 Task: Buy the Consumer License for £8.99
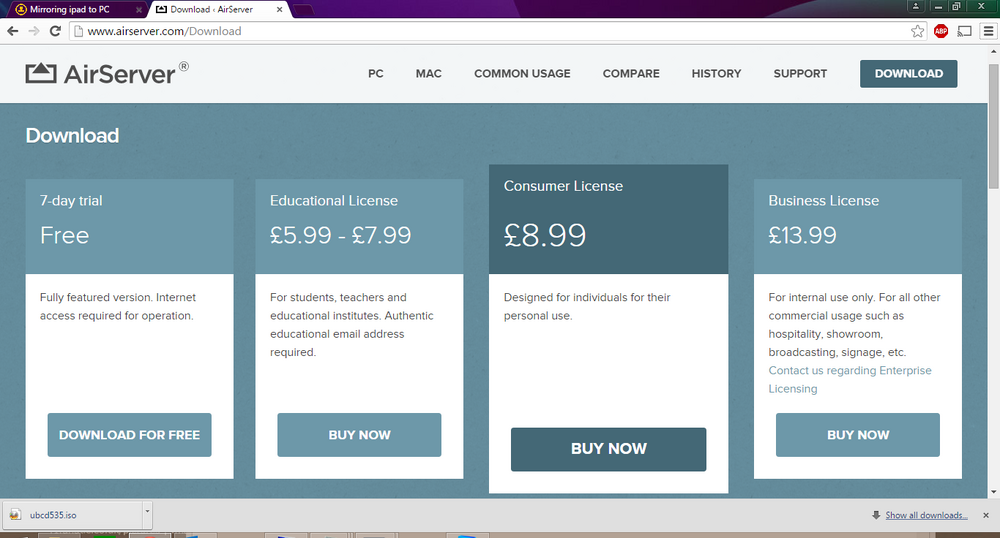(608, 449)
